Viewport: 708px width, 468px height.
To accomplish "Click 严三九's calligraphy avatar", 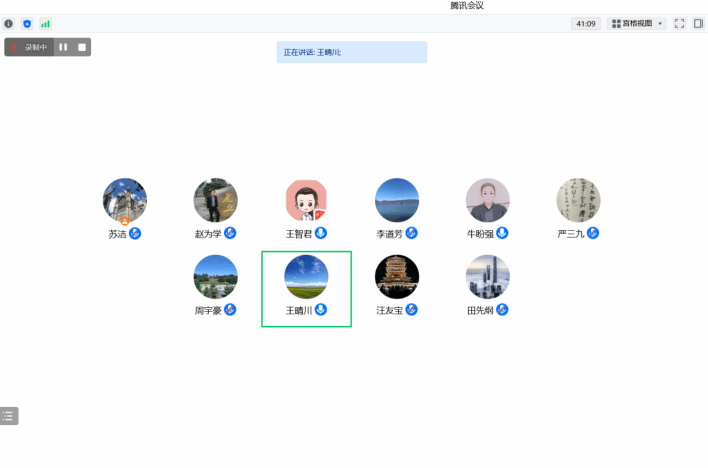I will coord(578,200).
